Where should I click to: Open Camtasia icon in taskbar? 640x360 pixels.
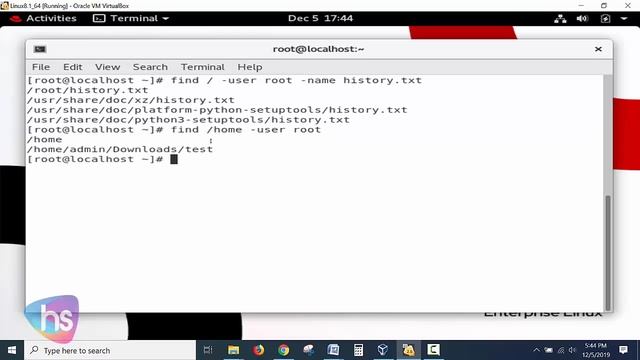433,350
